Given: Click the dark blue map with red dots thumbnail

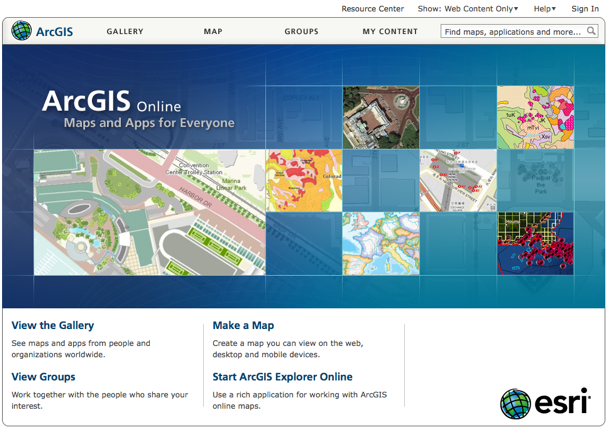Looking at the screenshot, I should click(x=535, y=244).
